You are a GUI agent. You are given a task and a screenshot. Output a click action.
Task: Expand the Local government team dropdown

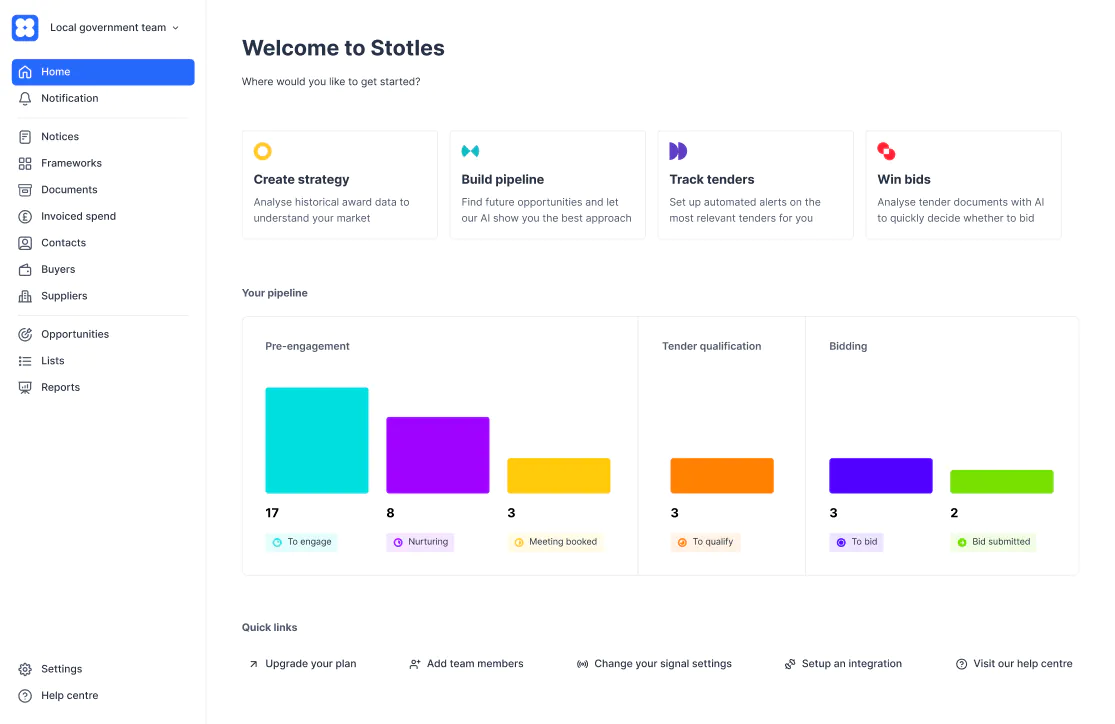coord(114,28)
